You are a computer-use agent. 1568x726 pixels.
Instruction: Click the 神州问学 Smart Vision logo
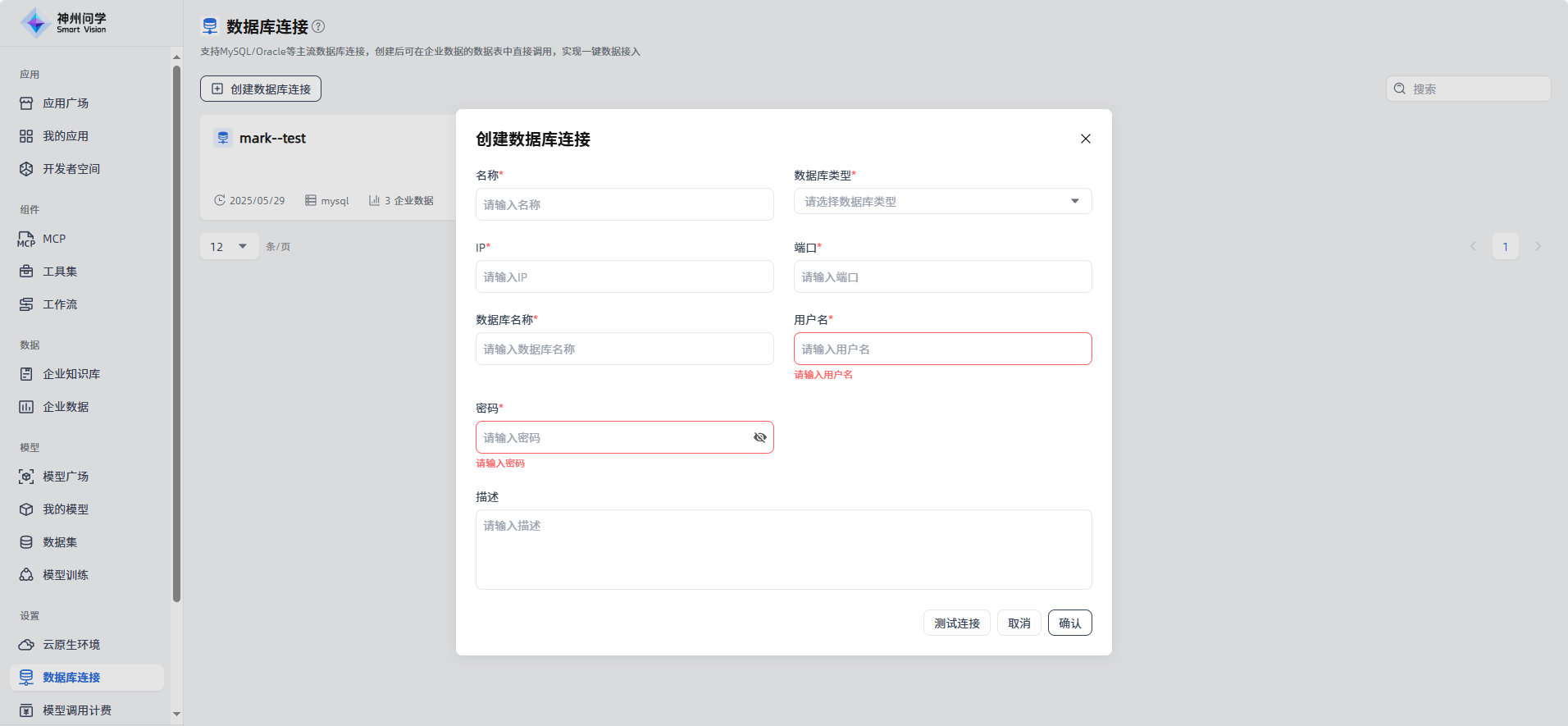pos(64,23)
